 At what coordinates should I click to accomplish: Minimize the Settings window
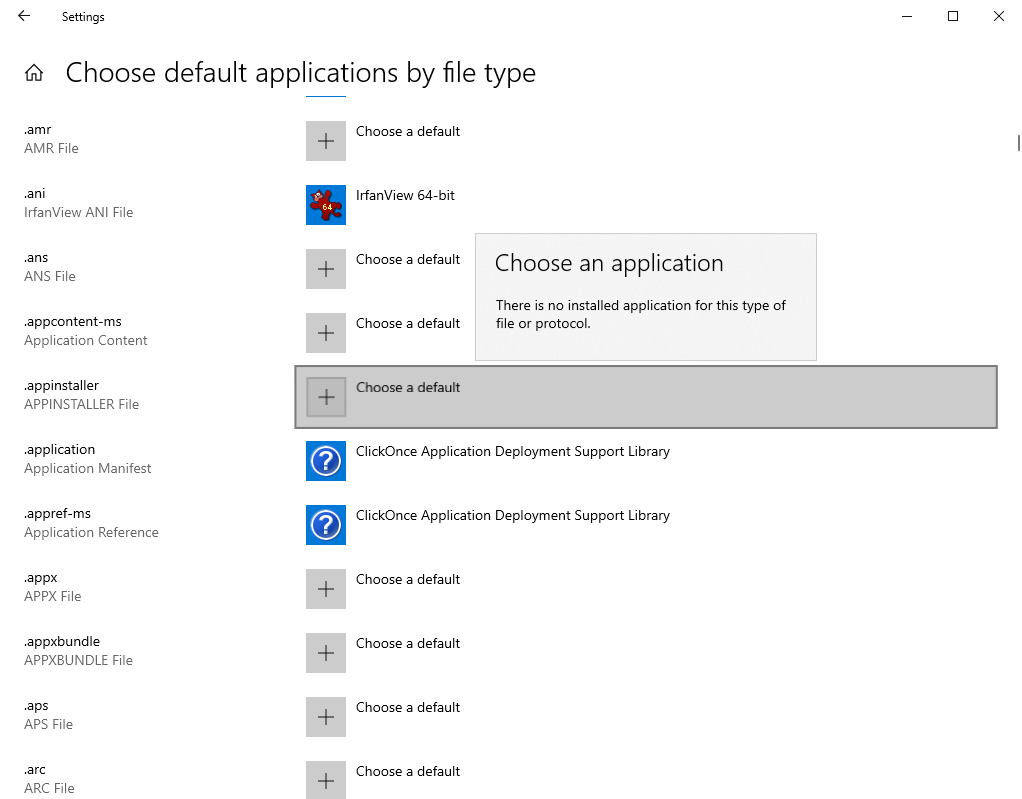907,16
